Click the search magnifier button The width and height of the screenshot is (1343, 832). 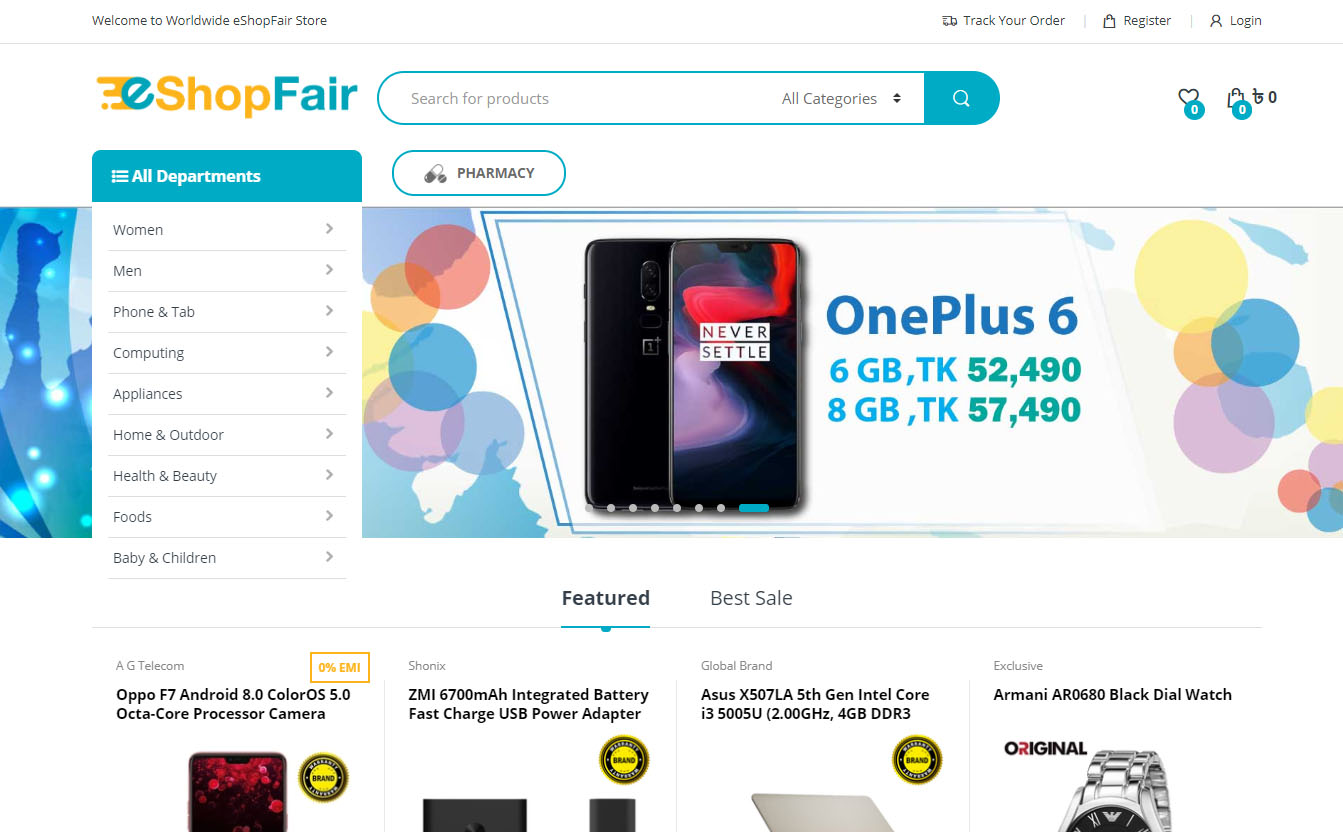pyautogui.click(x=961, y=98)
